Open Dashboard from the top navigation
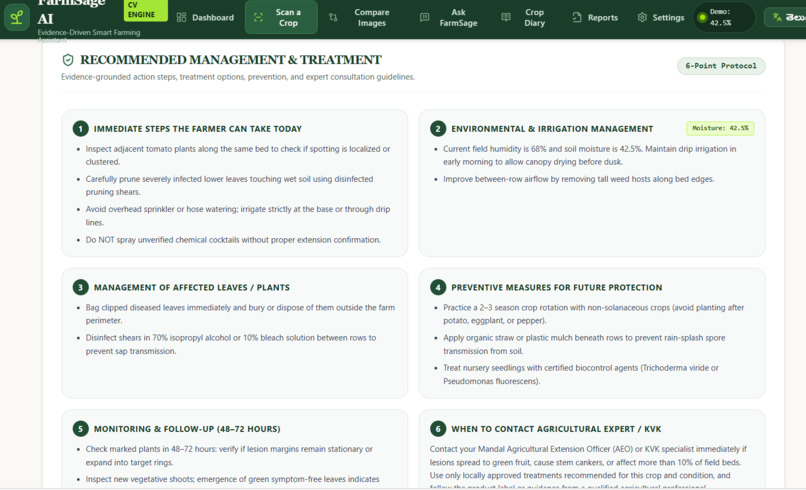Viewport: 806px width, 490px height. 205,17
